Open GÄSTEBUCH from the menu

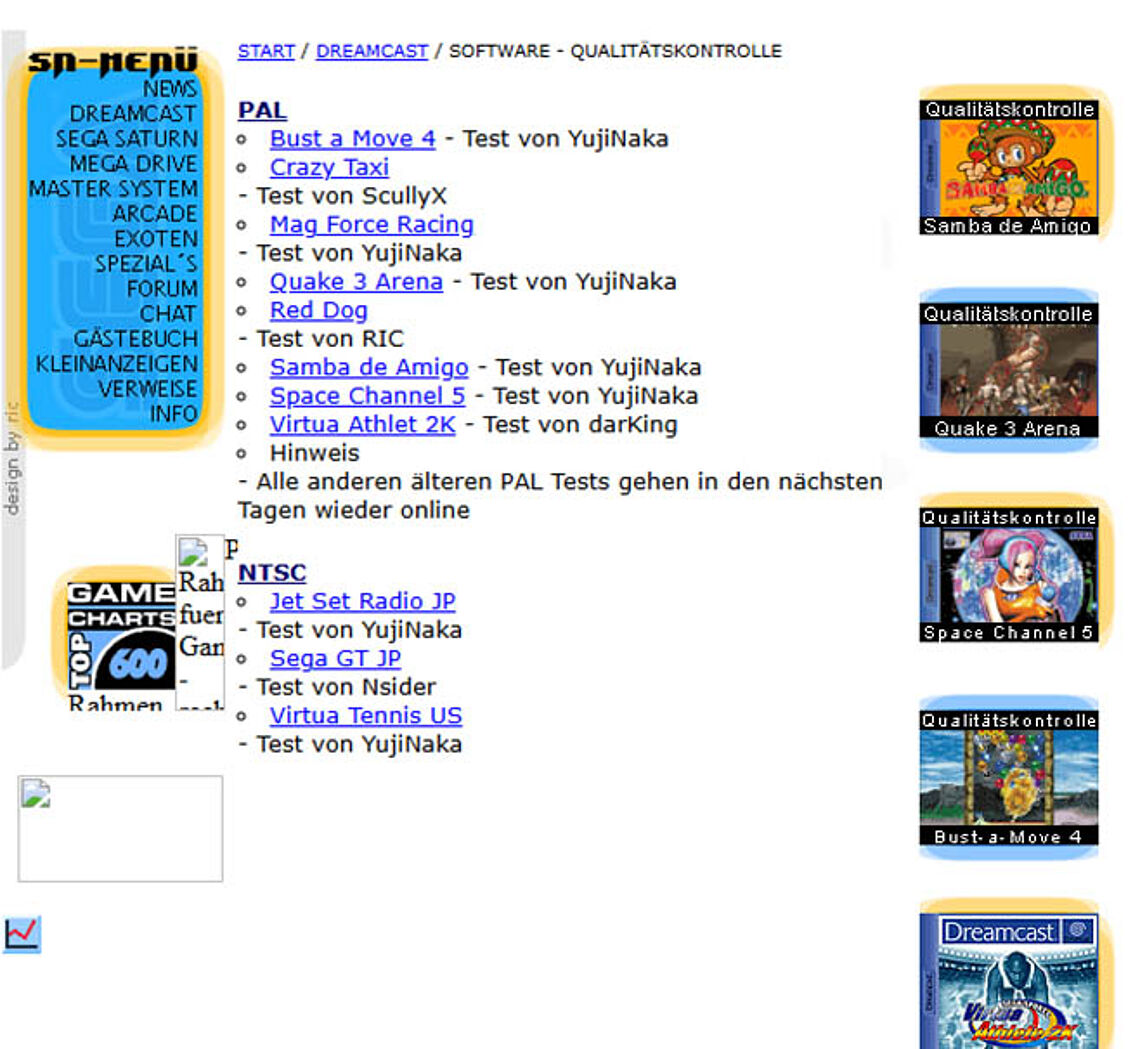point(135,339)
